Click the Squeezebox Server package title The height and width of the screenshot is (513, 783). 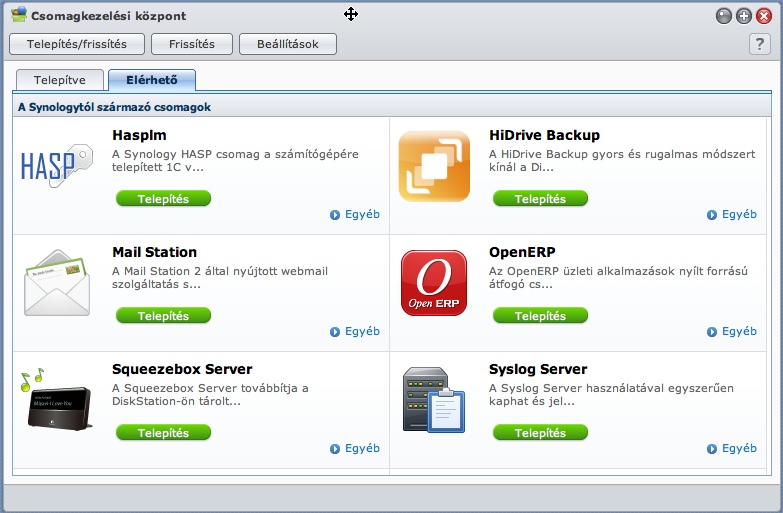(x=182, y=369)
